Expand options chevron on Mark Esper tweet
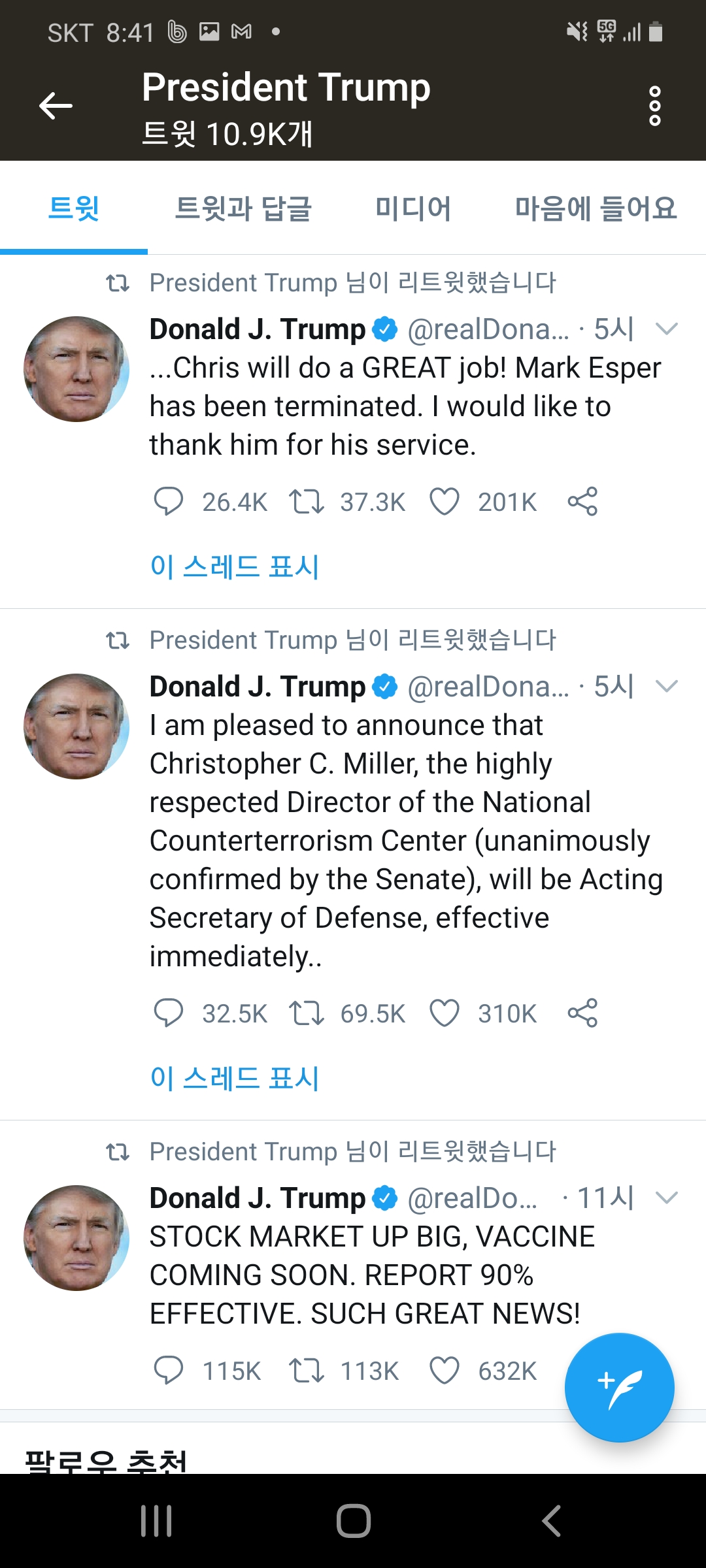The width and height of the screenshot is (706, 1568). coord(666,329)
